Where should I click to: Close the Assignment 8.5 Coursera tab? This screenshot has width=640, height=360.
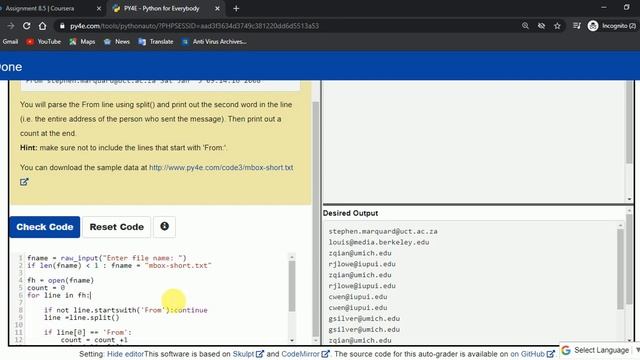click(99, 8)
